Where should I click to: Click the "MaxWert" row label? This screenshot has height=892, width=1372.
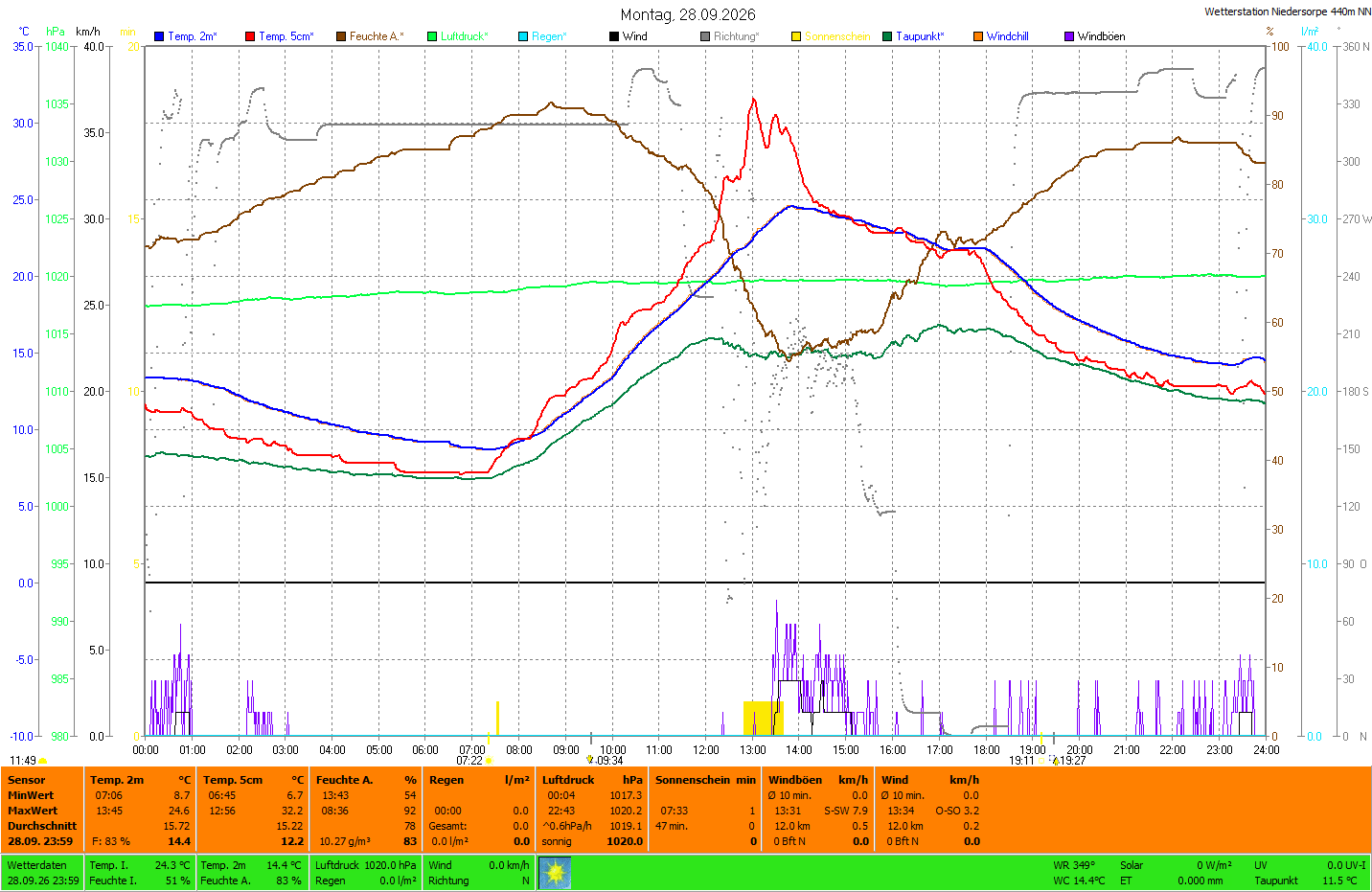tap(33, 811)
